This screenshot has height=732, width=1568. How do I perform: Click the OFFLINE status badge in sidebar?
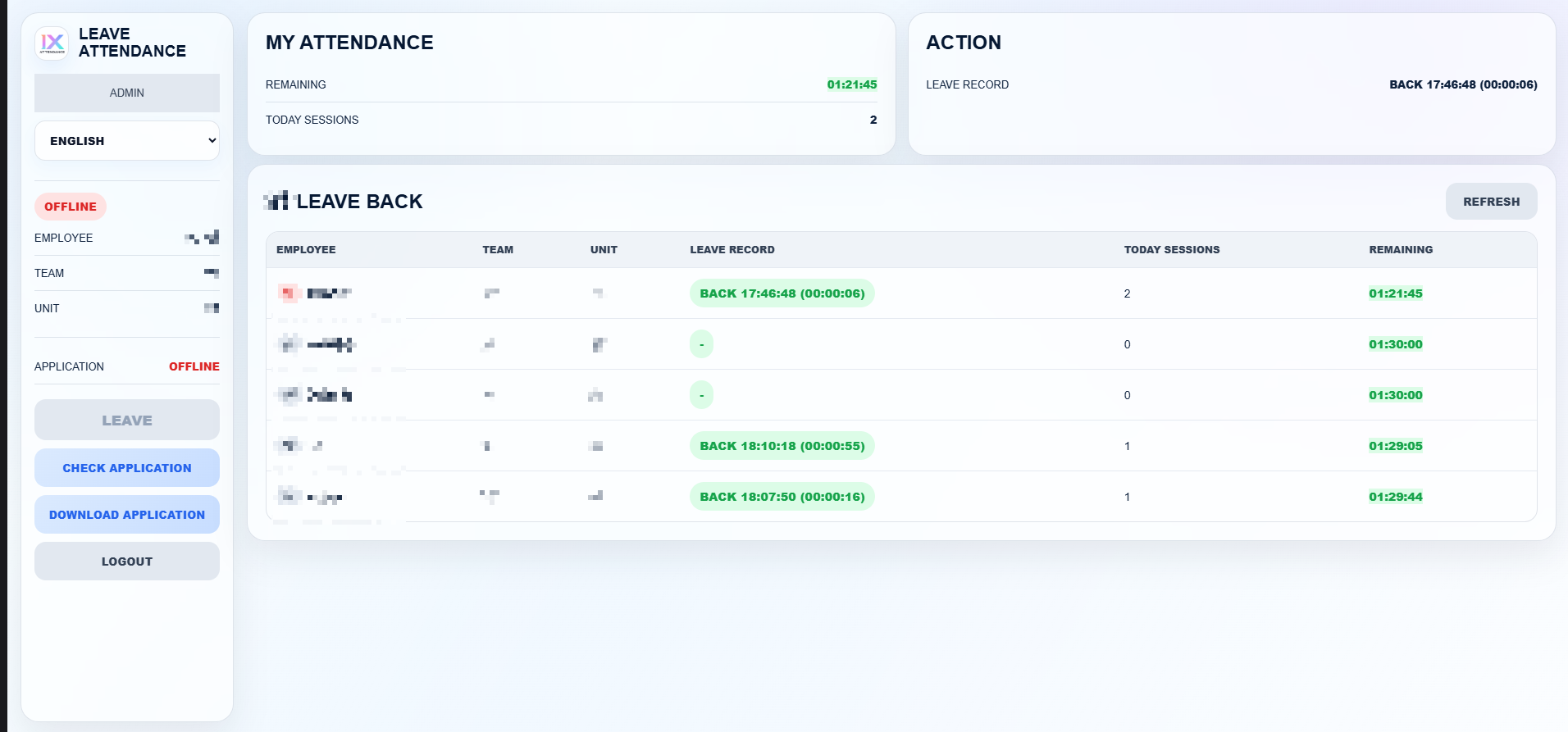71,207
